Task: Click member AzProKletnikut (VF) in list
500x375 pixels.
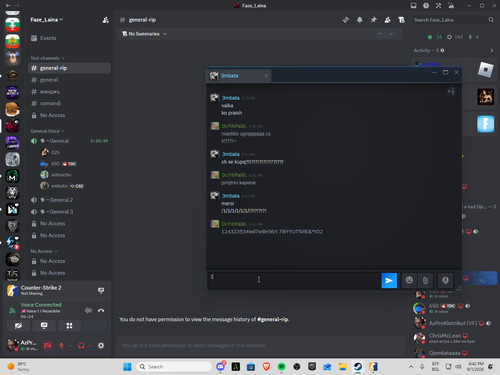Action: click(454, 323)
